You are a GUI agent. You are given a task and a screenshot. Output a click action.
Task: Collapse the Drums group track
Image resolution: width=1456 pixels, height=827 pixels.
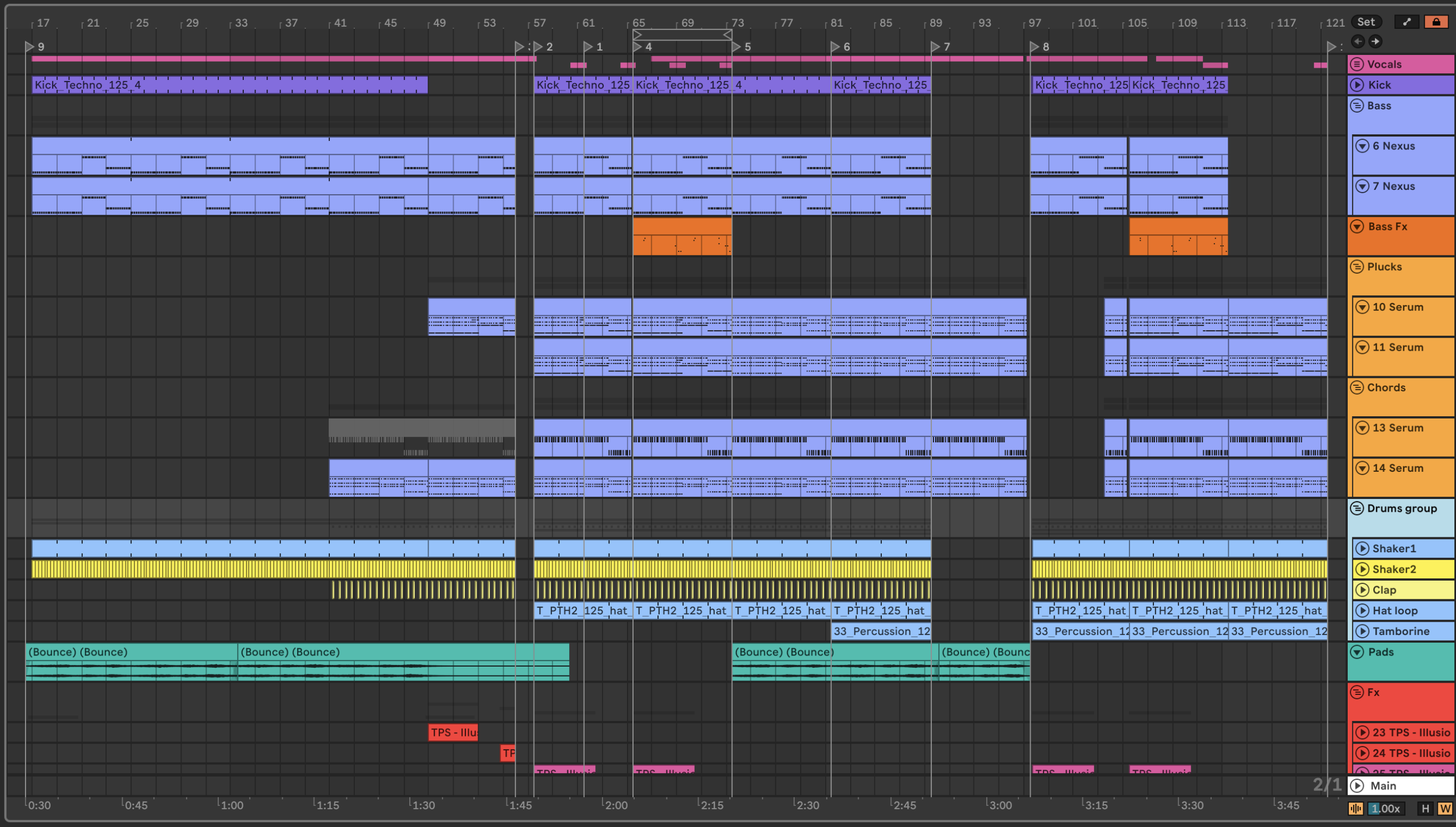[x=1357, y=508]
